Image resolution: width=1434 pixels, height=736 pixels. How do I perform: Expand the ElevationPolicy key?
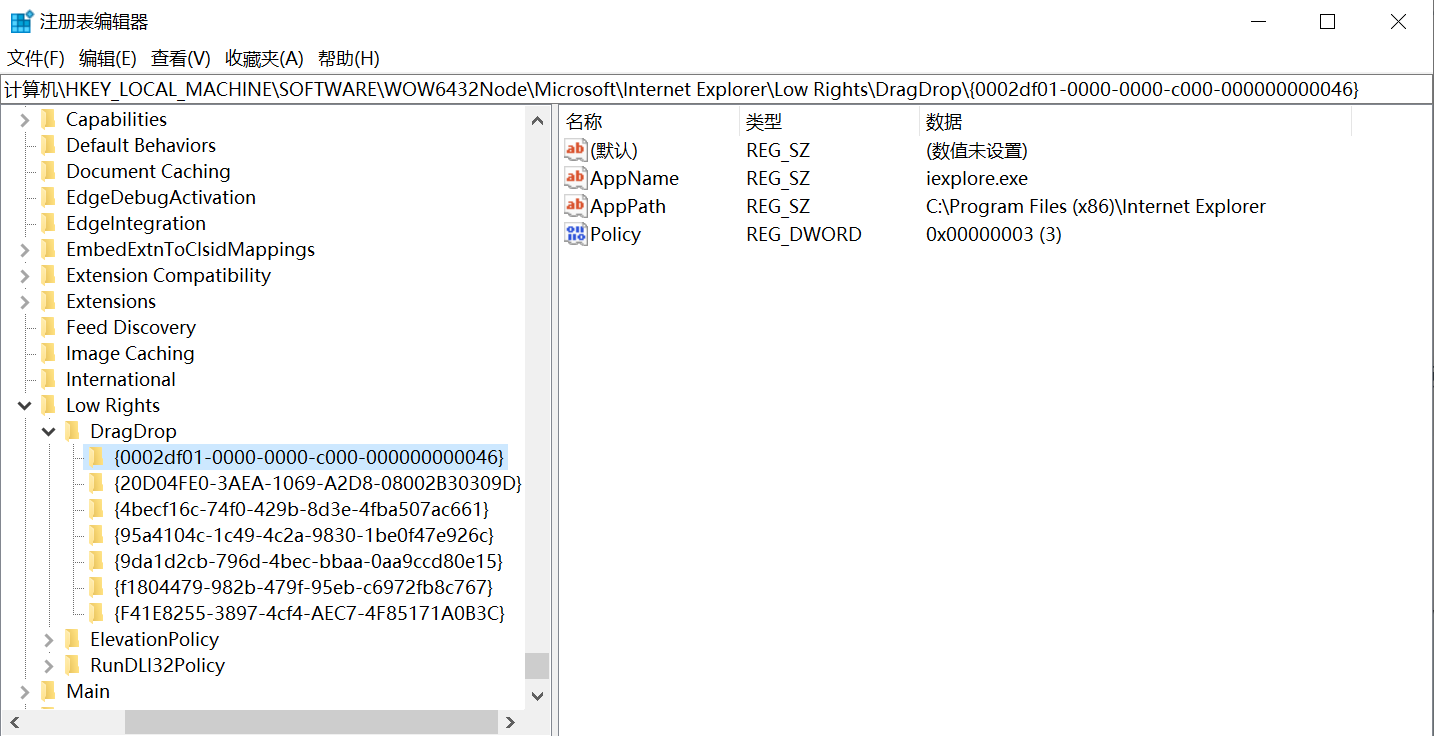pos(49,640)
